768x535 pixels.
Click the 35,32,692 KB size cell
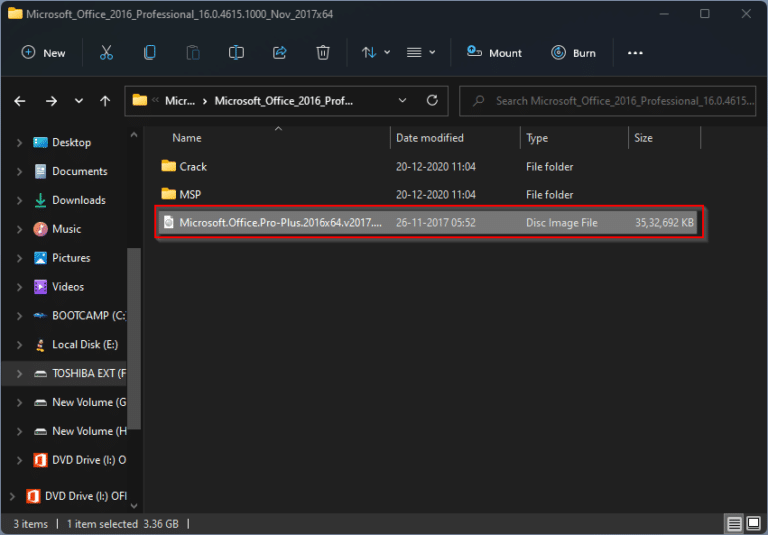tap(664, 222)
